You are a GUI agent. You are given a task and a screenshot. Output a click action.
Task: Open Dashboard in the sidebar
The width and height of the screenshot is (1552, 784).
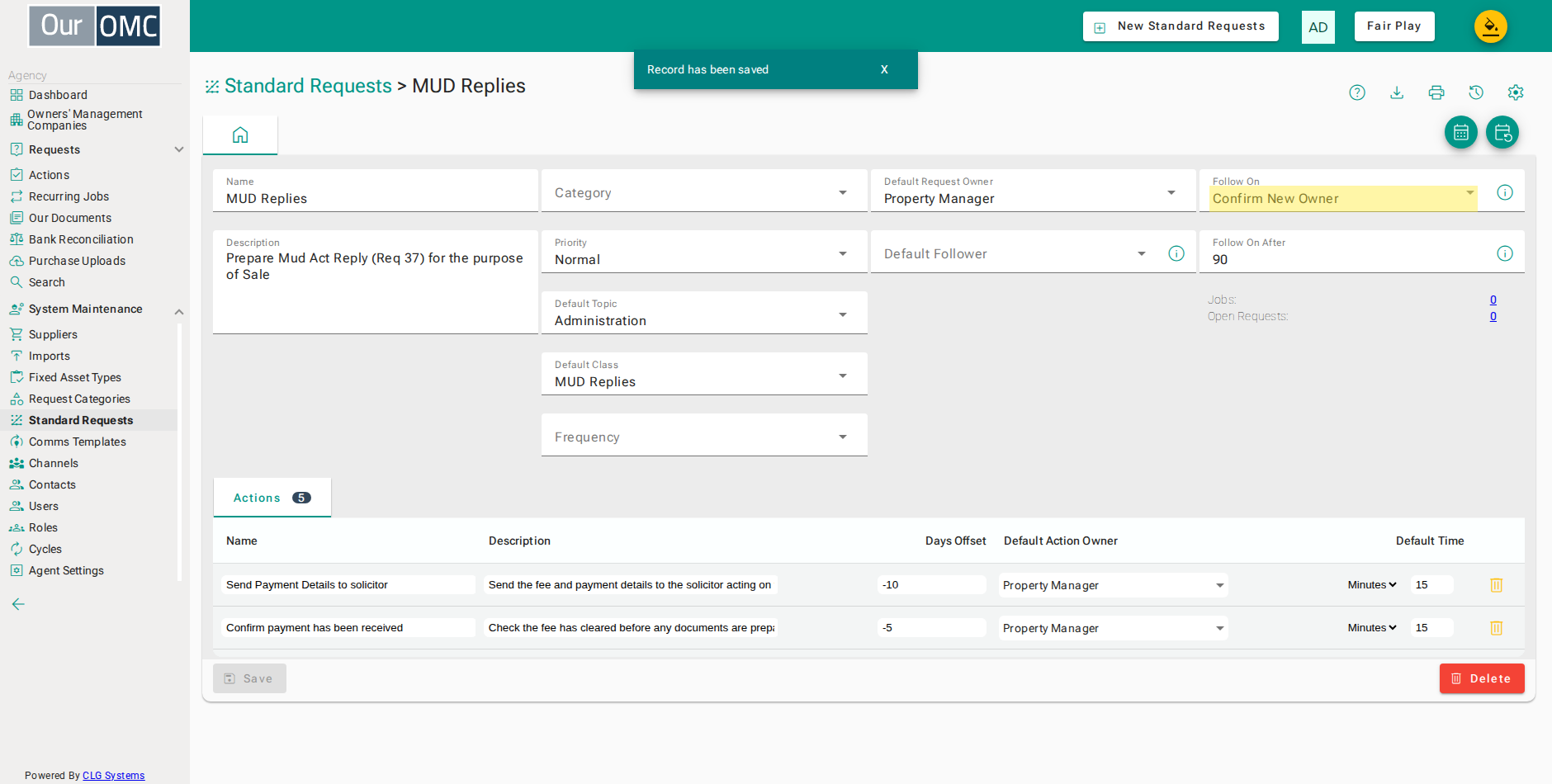click(58, 95)
